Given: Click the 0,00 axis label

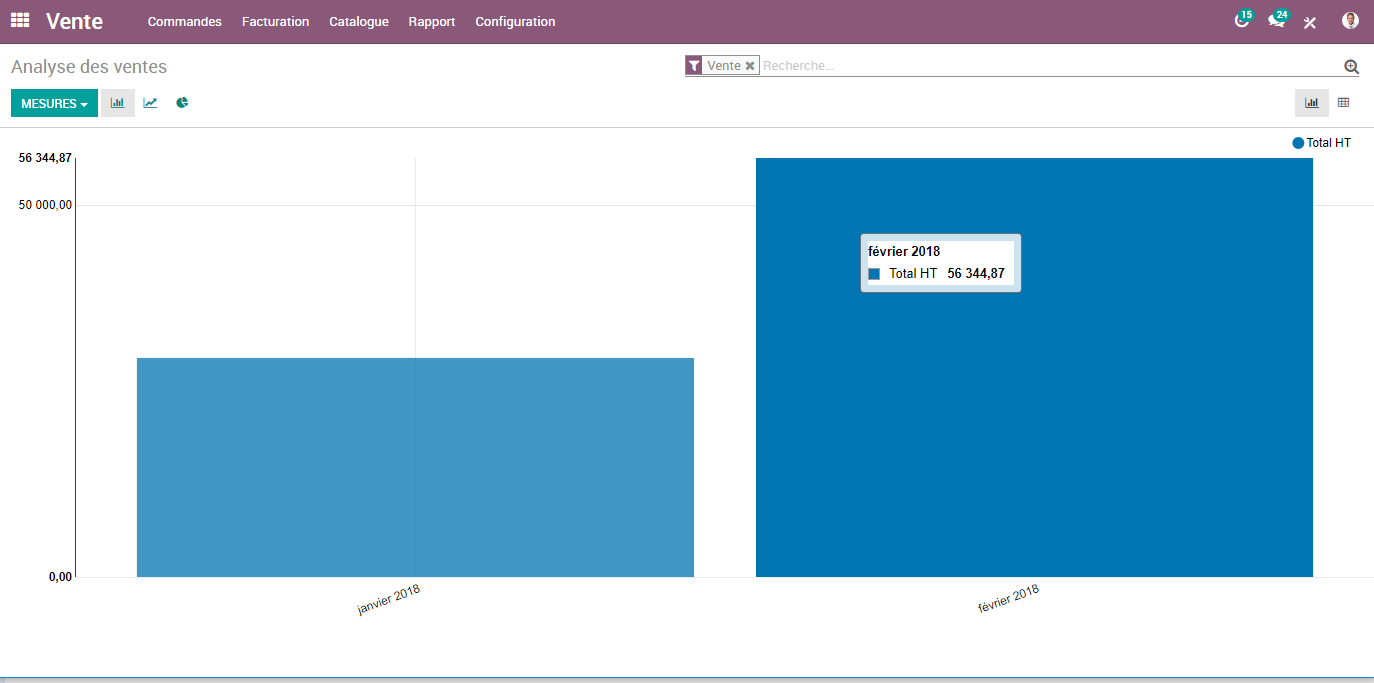Looking at the screenshot, I should pyautogui.click(x=60, y=577).
